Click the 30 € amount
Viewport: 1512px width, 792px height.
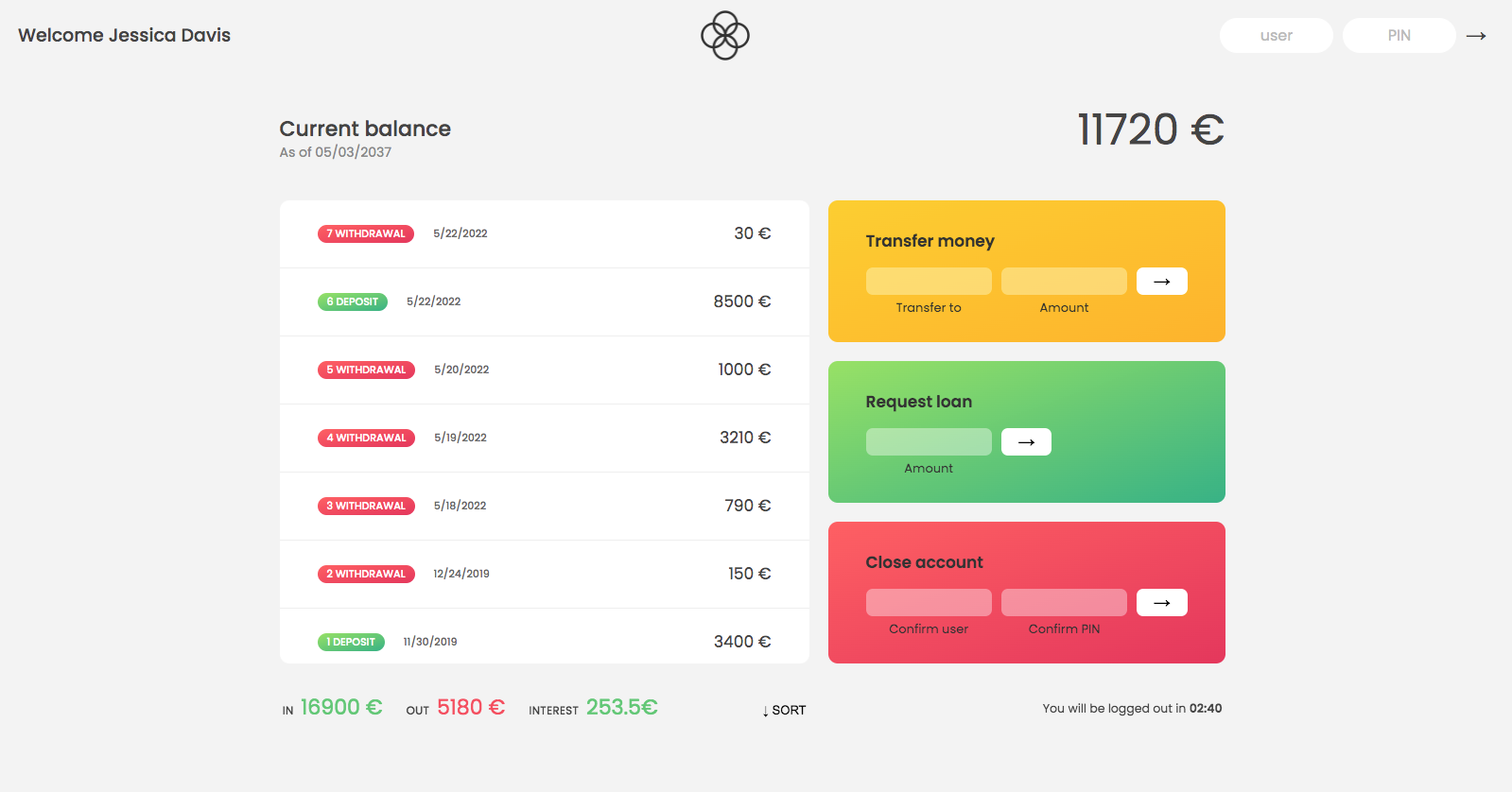(x=753, y=233)
